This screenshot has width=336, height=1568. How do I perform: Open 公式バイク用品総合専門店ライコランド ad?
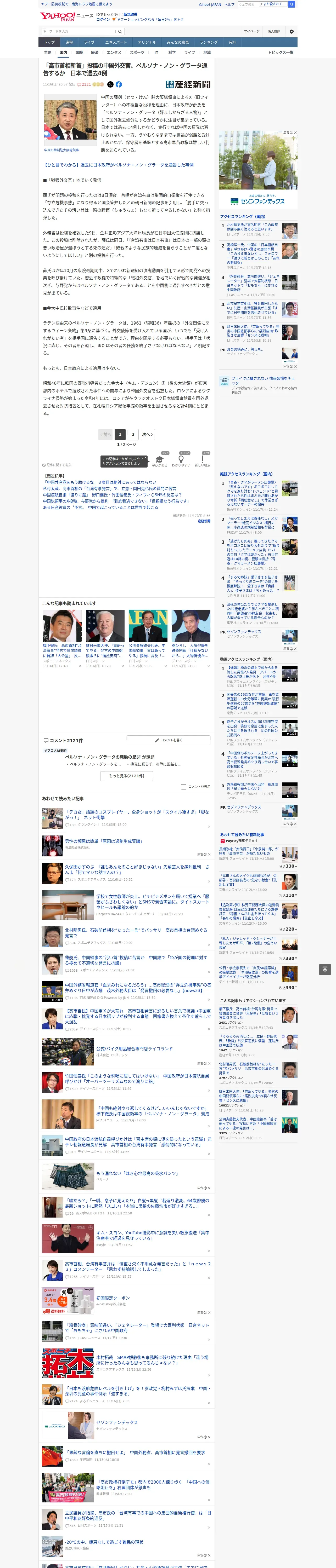point(134,1049)
